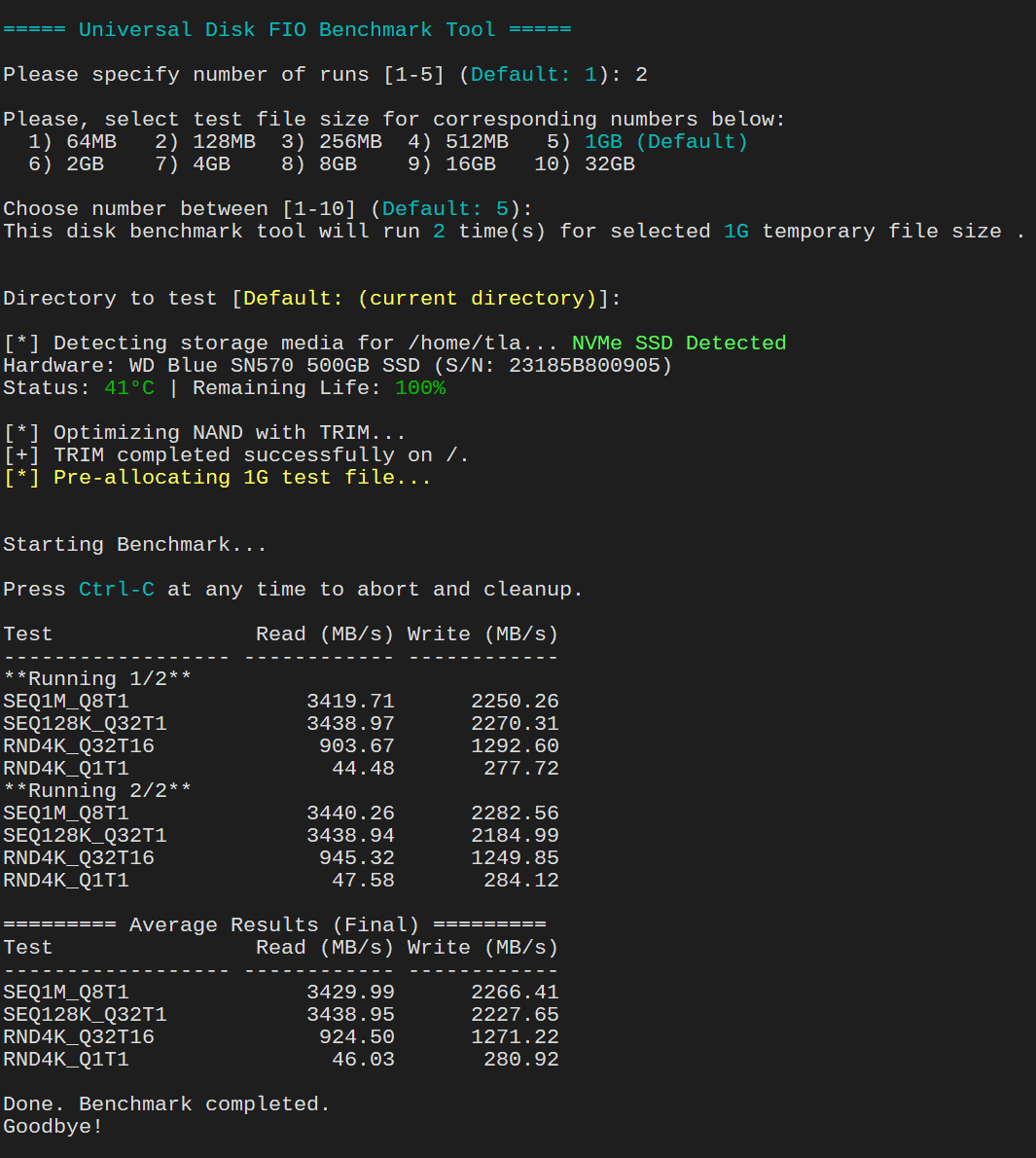Select the Universal Disk FIO Benchmark Tool title
The width and height of the screenshot is (1036, 1158).
coord(289,29)
